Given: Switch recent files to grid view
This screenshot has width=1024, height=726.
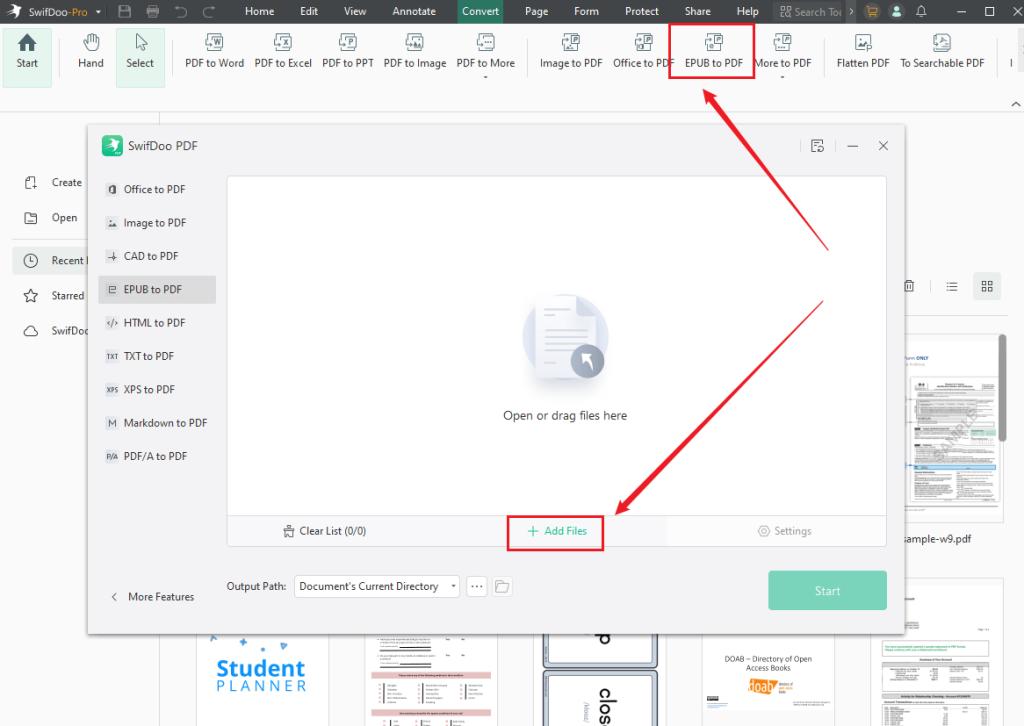Looking at the screenshot, I should point(986,286).
